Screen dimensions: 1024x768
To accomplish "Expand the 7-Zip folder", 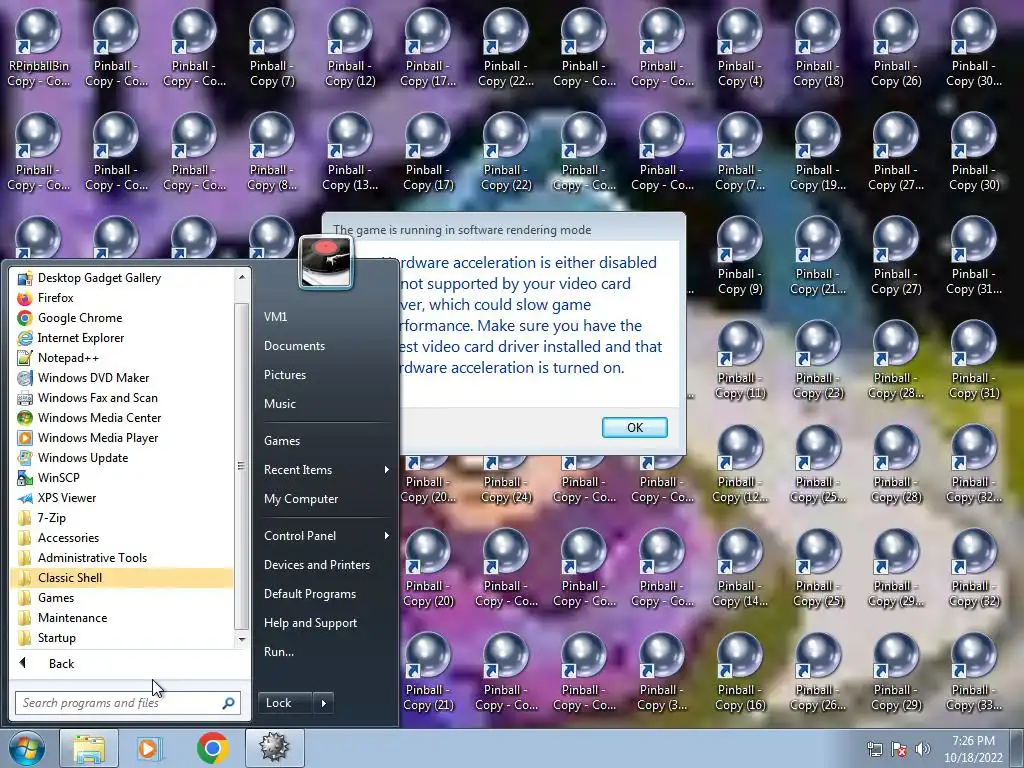I will [122, 518].
